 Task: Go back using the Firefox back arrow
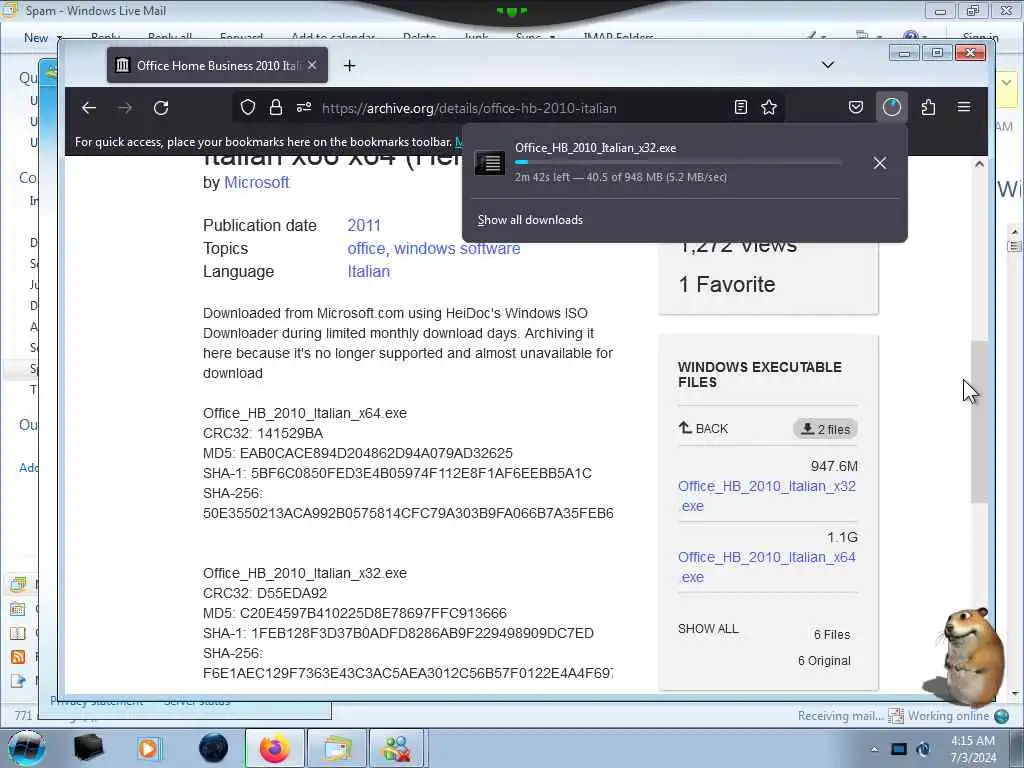coord(89,108)
